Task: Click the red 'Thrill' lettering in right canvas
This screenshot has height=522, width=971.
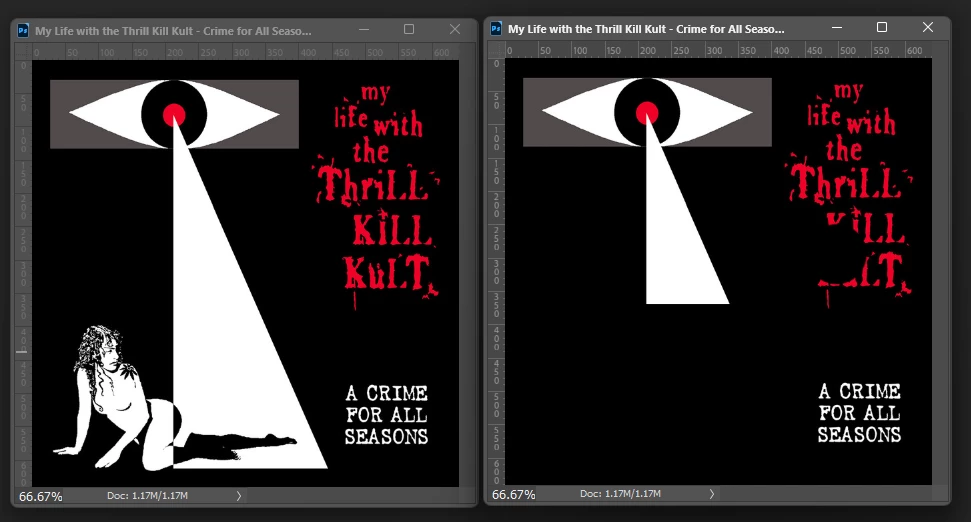Action: (x=849, y=182)
